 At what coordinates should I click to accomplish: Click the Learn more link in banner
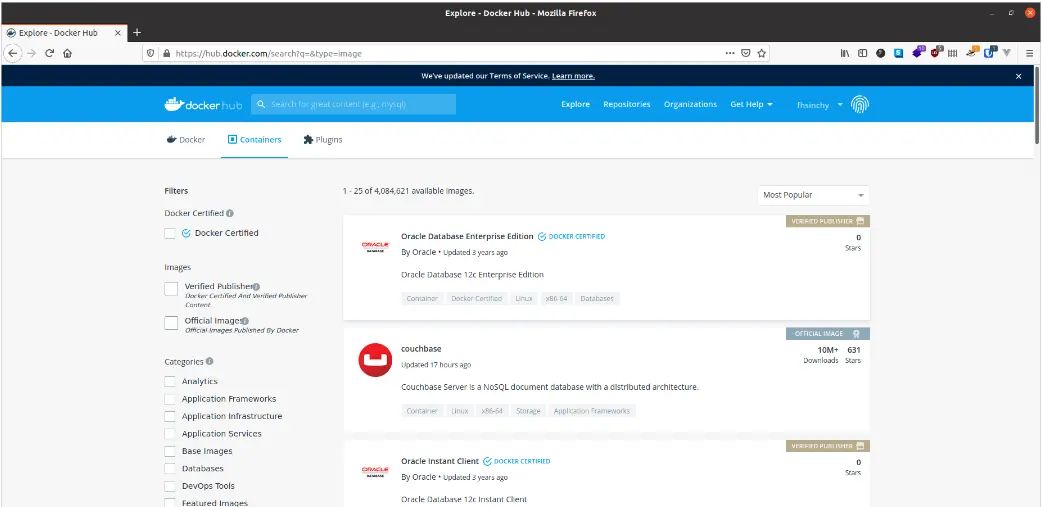573,76
